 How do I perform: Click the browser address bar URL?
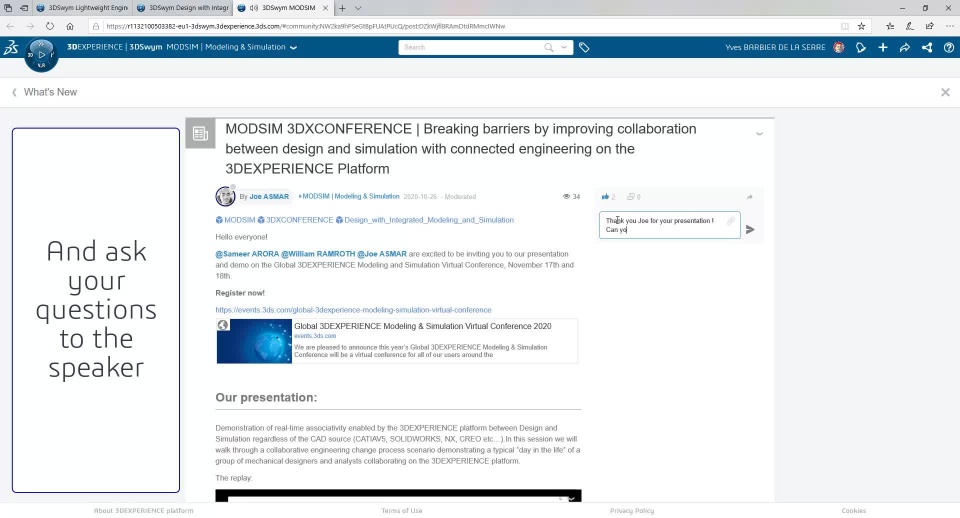coord(305,26)
